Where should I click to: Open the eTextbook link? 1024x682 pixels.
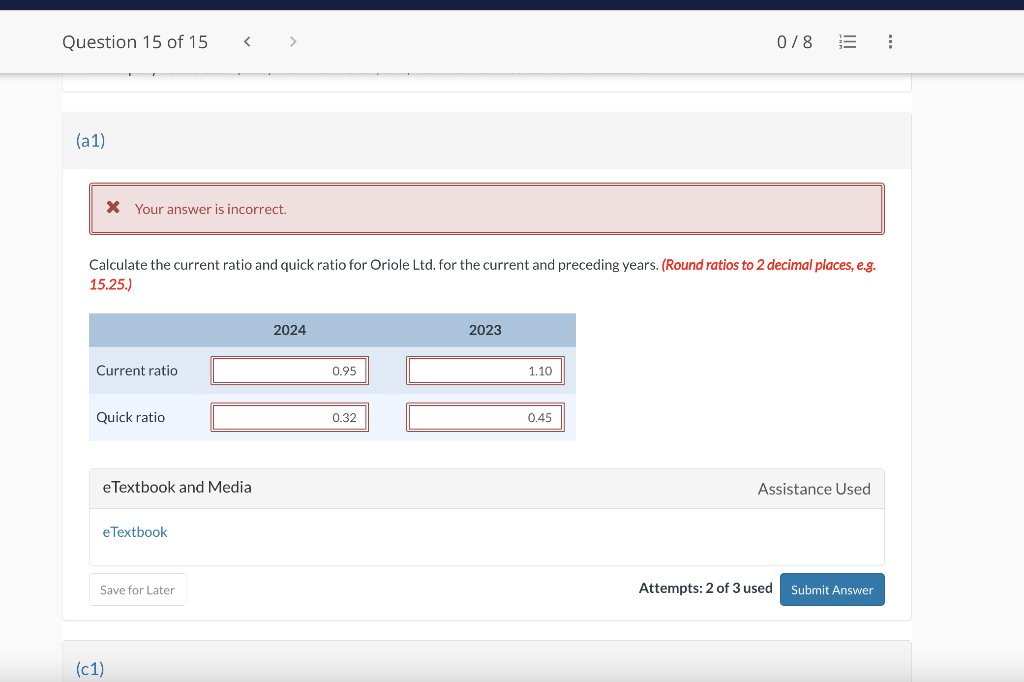(x=135, y=531)
